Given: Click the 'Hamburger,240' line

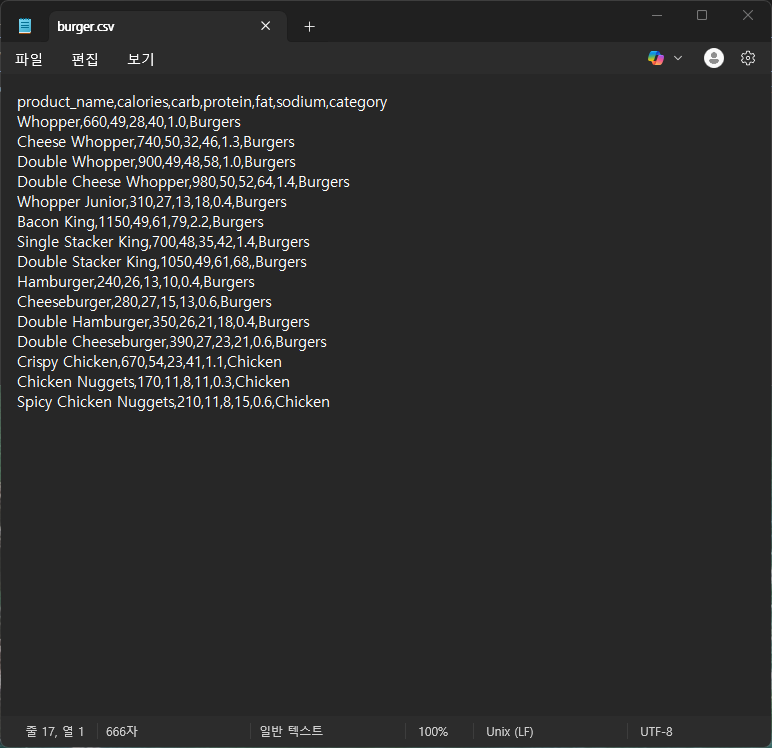Looking at the screenshot, I should [x=136, y=282].
